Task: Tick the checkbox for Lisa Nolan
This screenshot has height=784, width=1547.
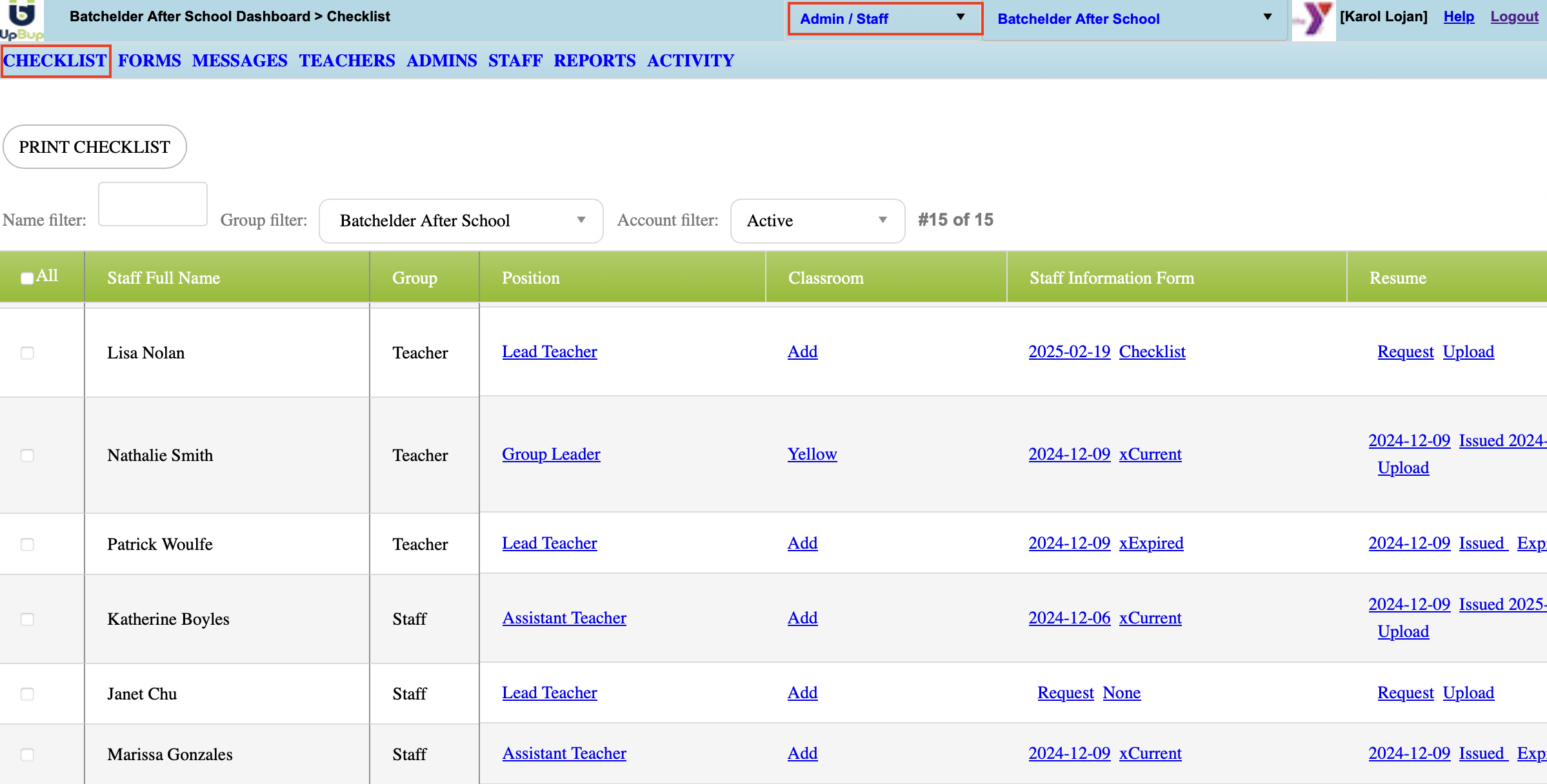Action: point(27,353)
